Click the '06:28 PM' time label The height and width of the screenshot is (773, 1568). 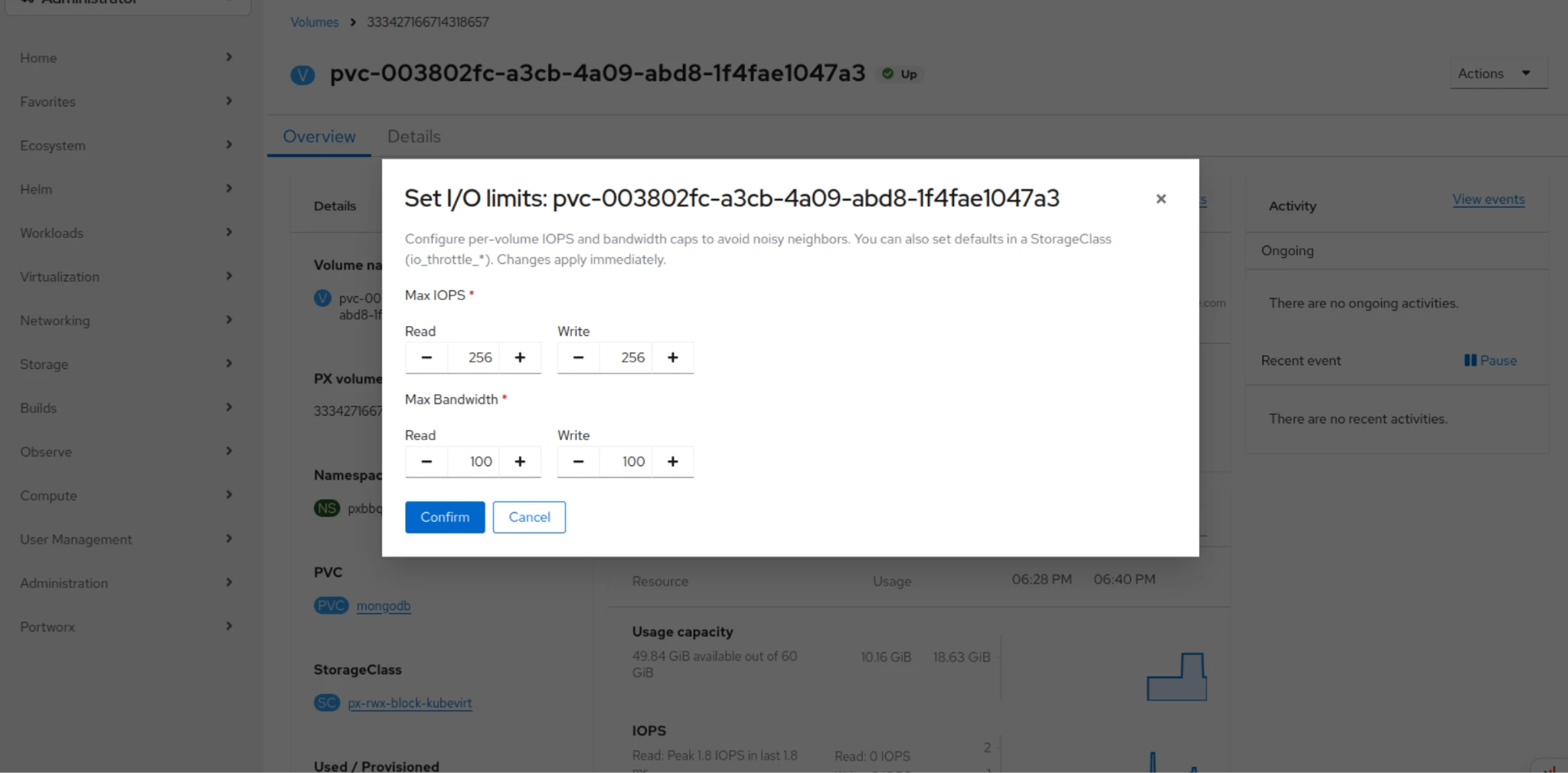[x=1041, y=579]
